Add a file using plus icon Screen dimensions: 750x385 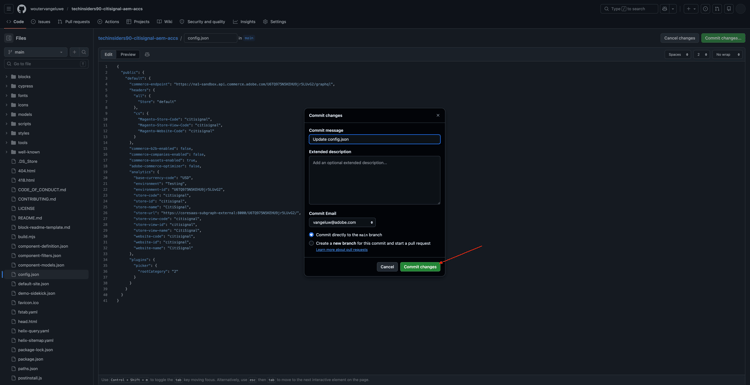click(x=74, y=52)
